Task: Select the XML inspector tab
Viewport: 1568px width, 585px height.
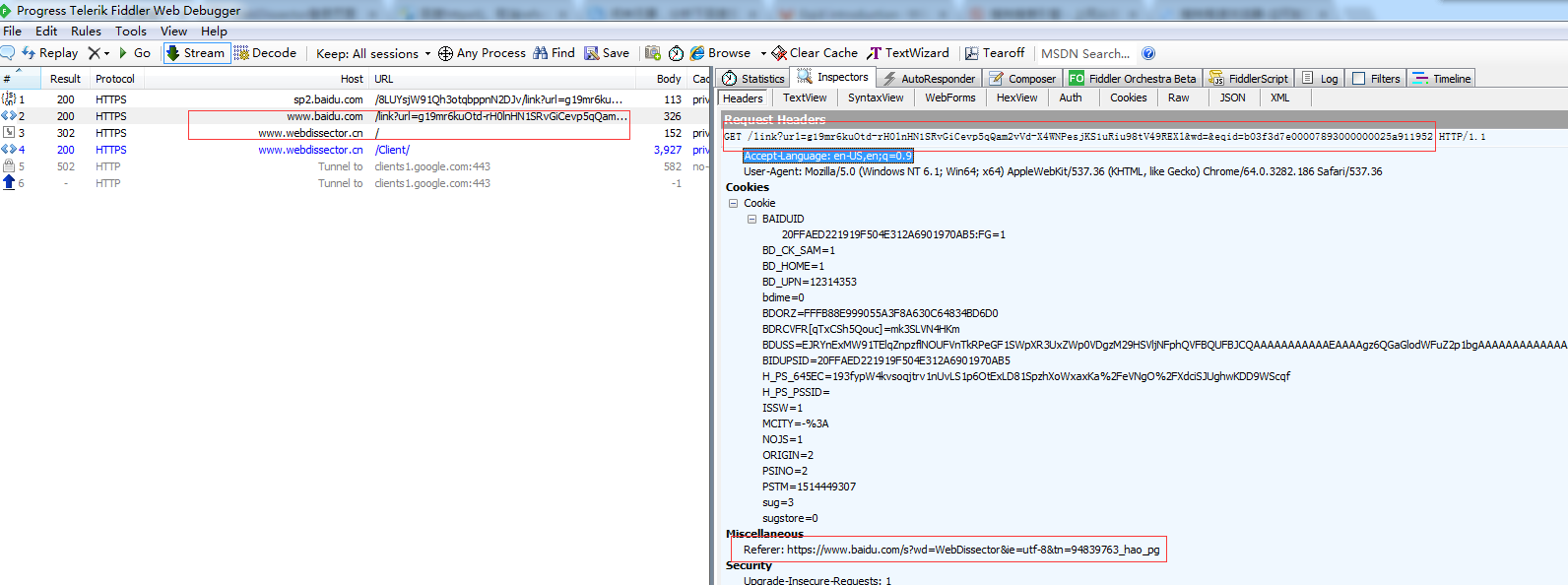Action: click(1279, 98)
